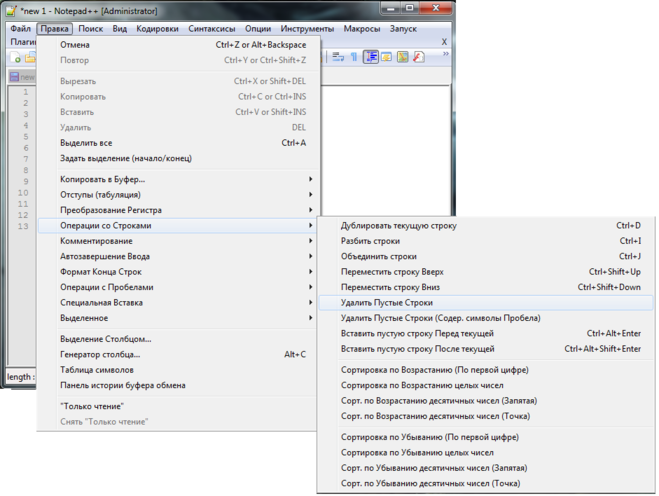Click the Notepad++ icon in the title bar
This screenshot has height=496, width=659.
[x=12, y=10]
